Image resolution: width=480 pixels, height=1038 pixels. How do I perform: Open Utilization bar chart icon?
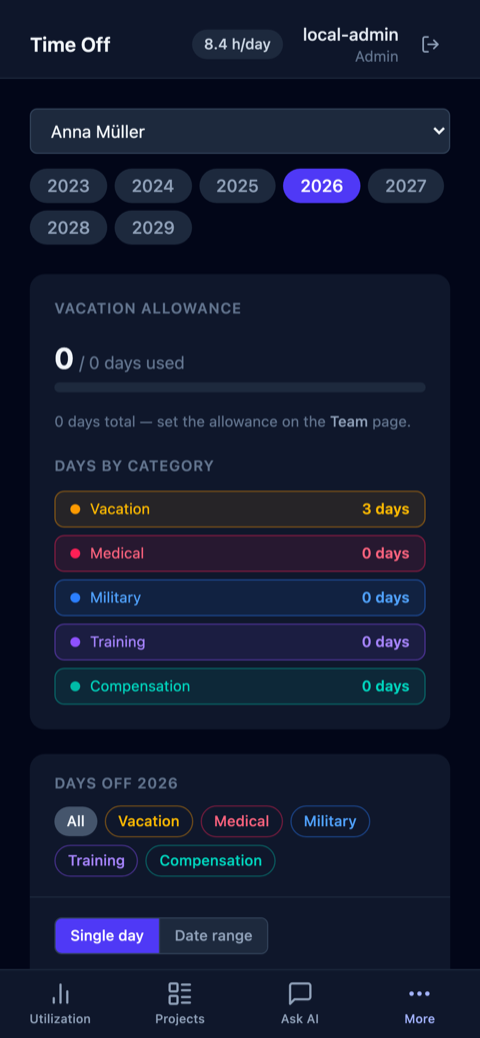tap(60, 994)
